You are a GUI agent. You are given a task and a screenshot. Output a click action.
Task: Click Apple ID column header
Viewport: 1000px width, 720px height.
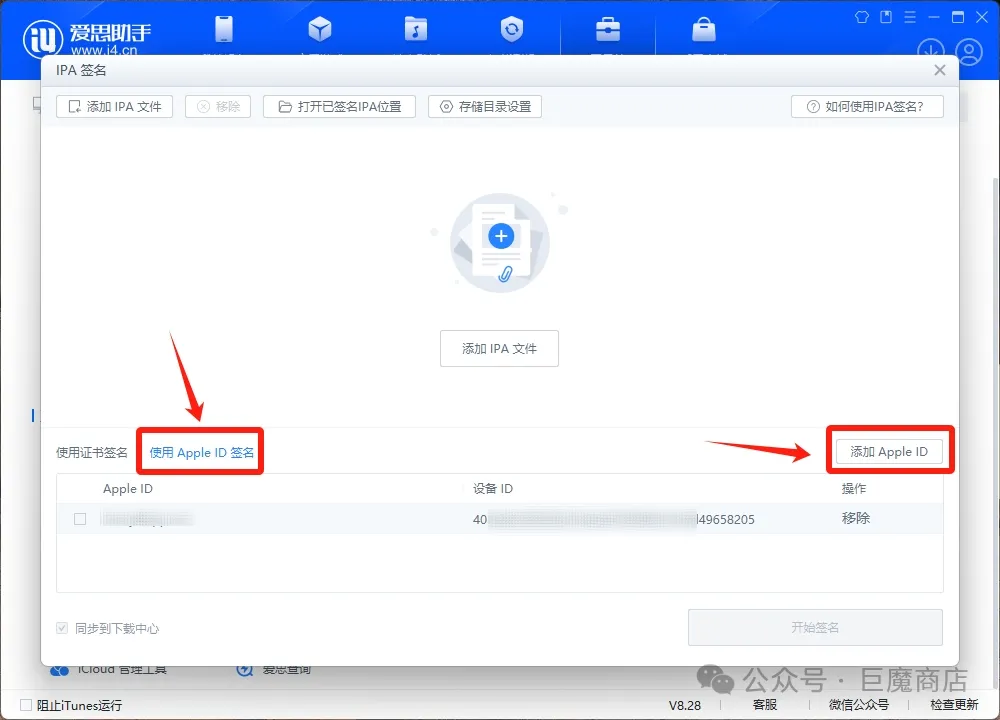click(x=128, y=489)
